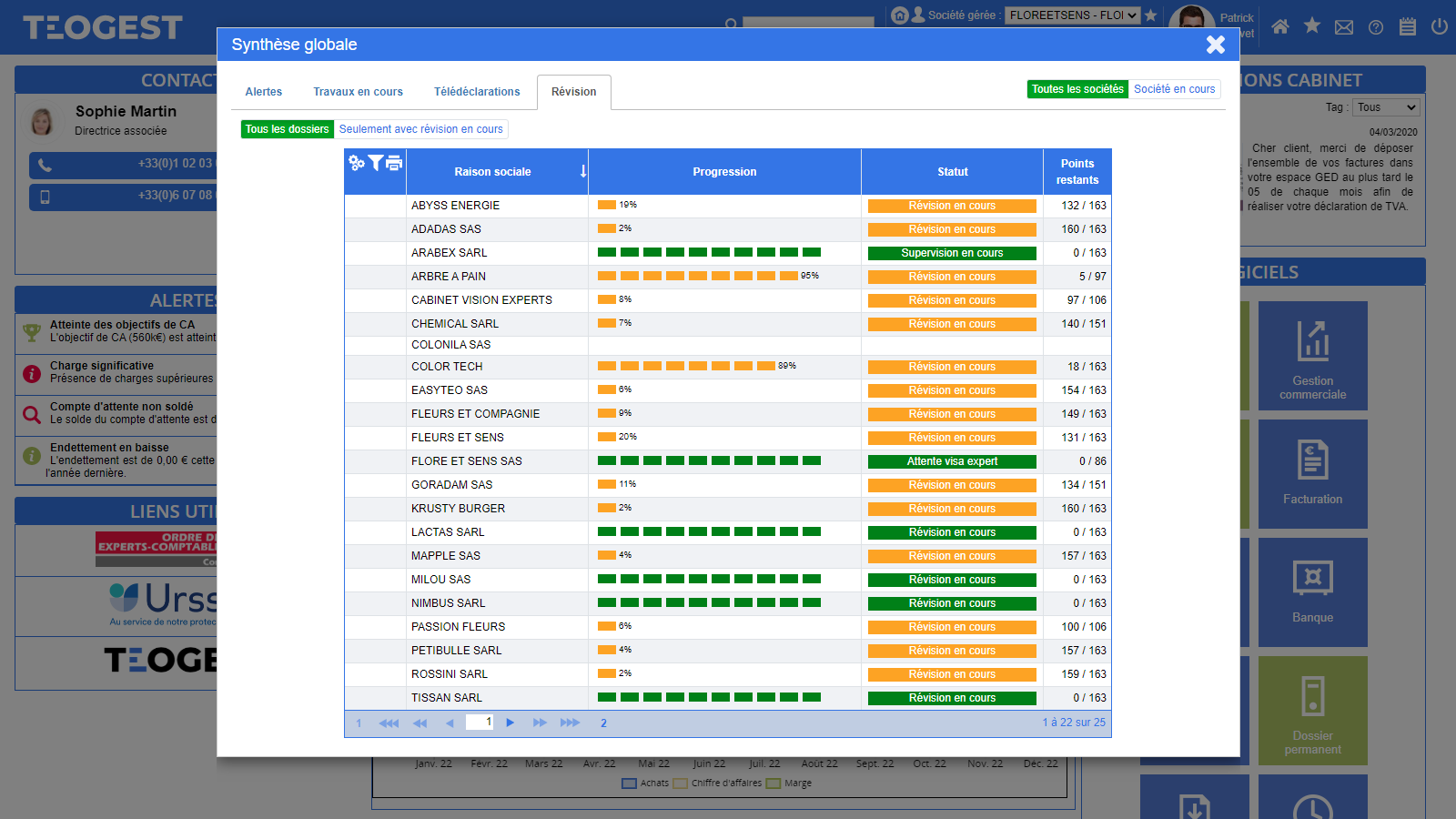Switch to the Alertes tab

(x=264, y=92)
